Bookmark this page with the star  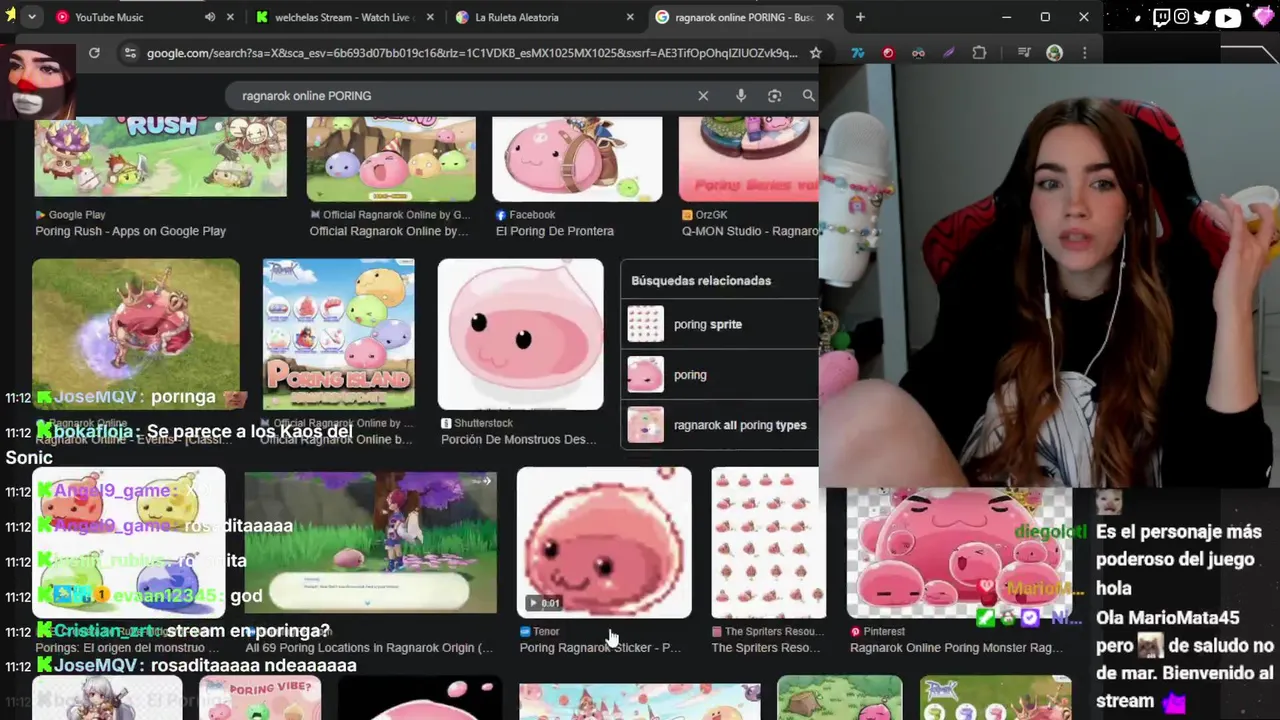click(816, 53)
